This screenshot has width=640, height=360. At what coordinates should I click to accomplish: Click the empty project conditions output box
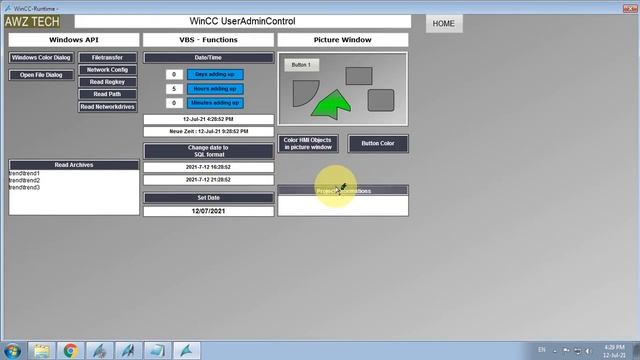point(343,206)
